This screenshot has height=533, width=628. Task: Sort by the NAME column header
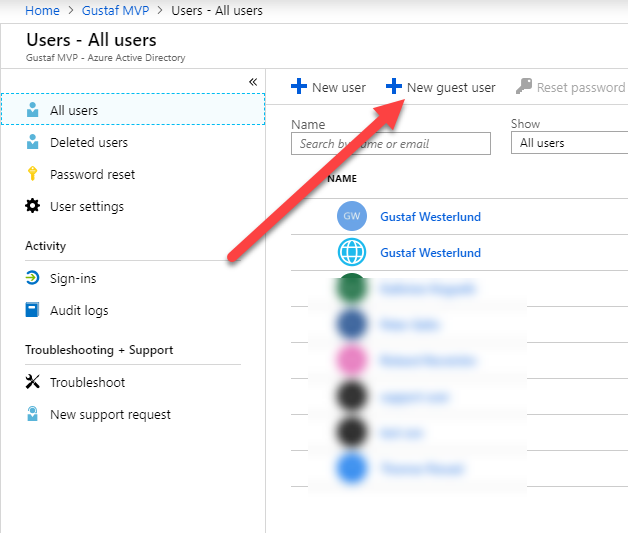pyautogui.click(x=342, y=179)
